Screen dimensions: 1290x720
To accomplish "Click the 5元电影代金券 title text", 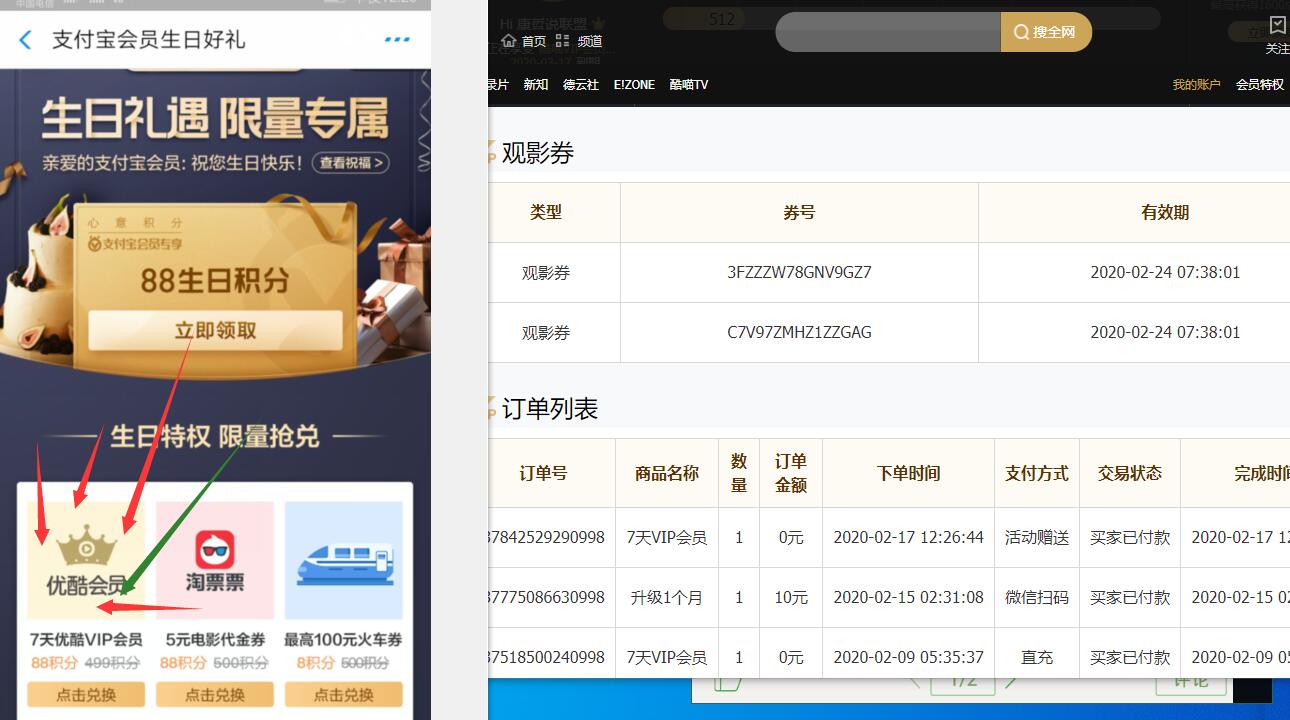I will coord(215,639).
